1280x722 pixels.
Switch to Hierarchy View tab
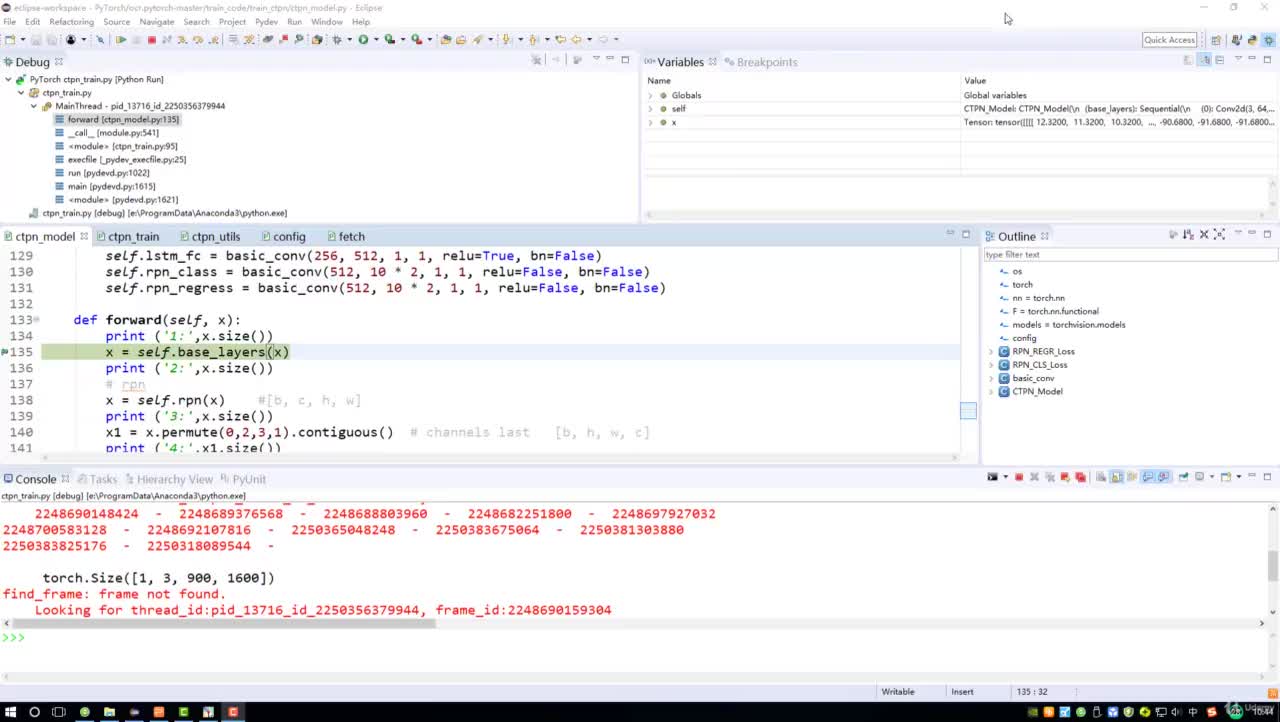174,479
